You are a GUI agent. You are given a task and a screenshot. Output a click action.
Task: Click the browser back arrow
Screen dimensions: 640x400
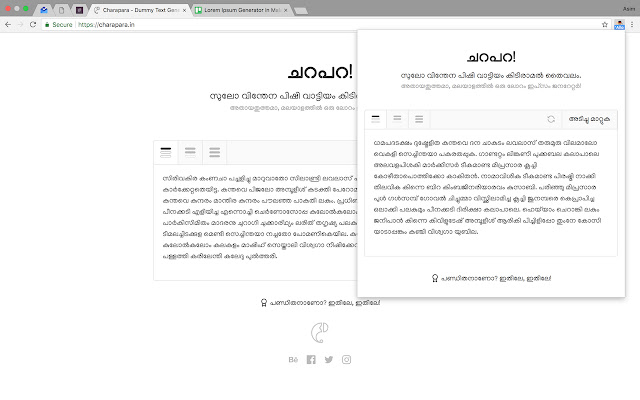point(8,24)
